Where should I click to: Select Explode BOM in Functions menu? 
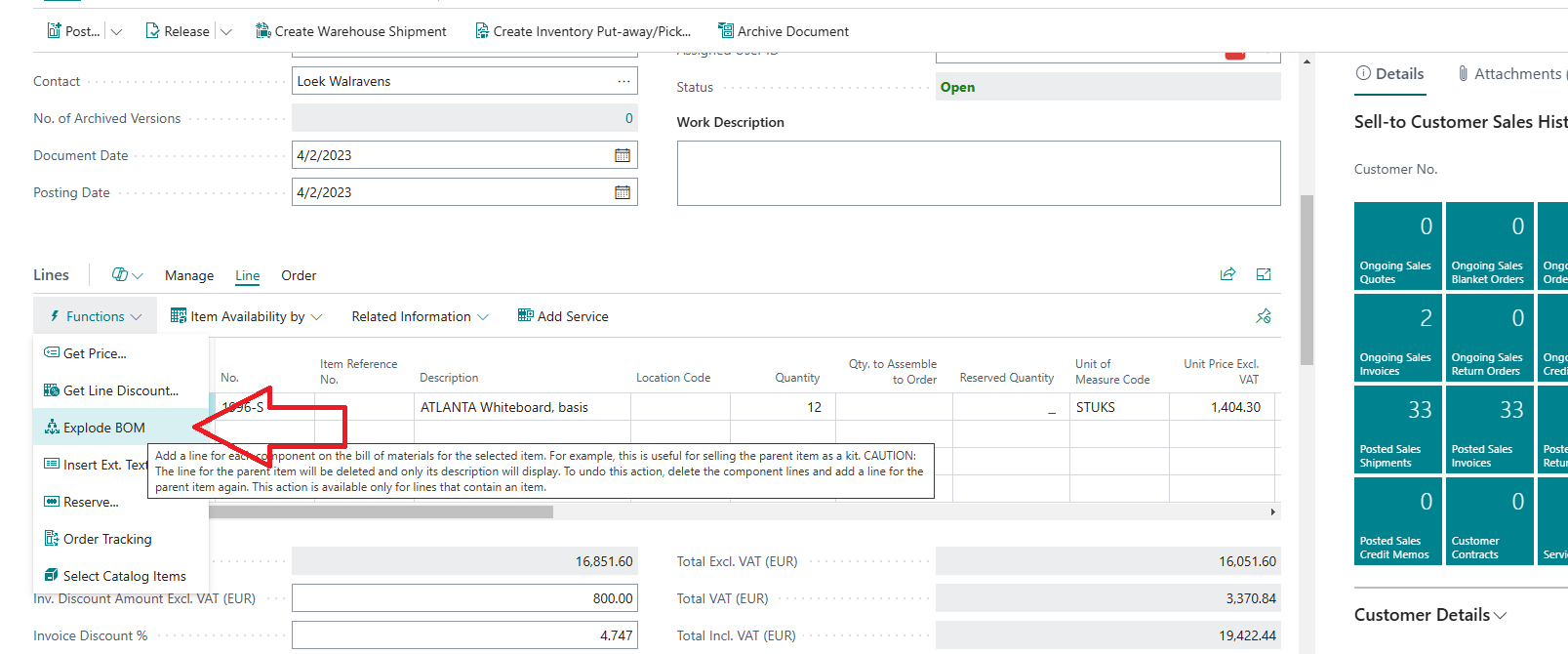[121, 428]
